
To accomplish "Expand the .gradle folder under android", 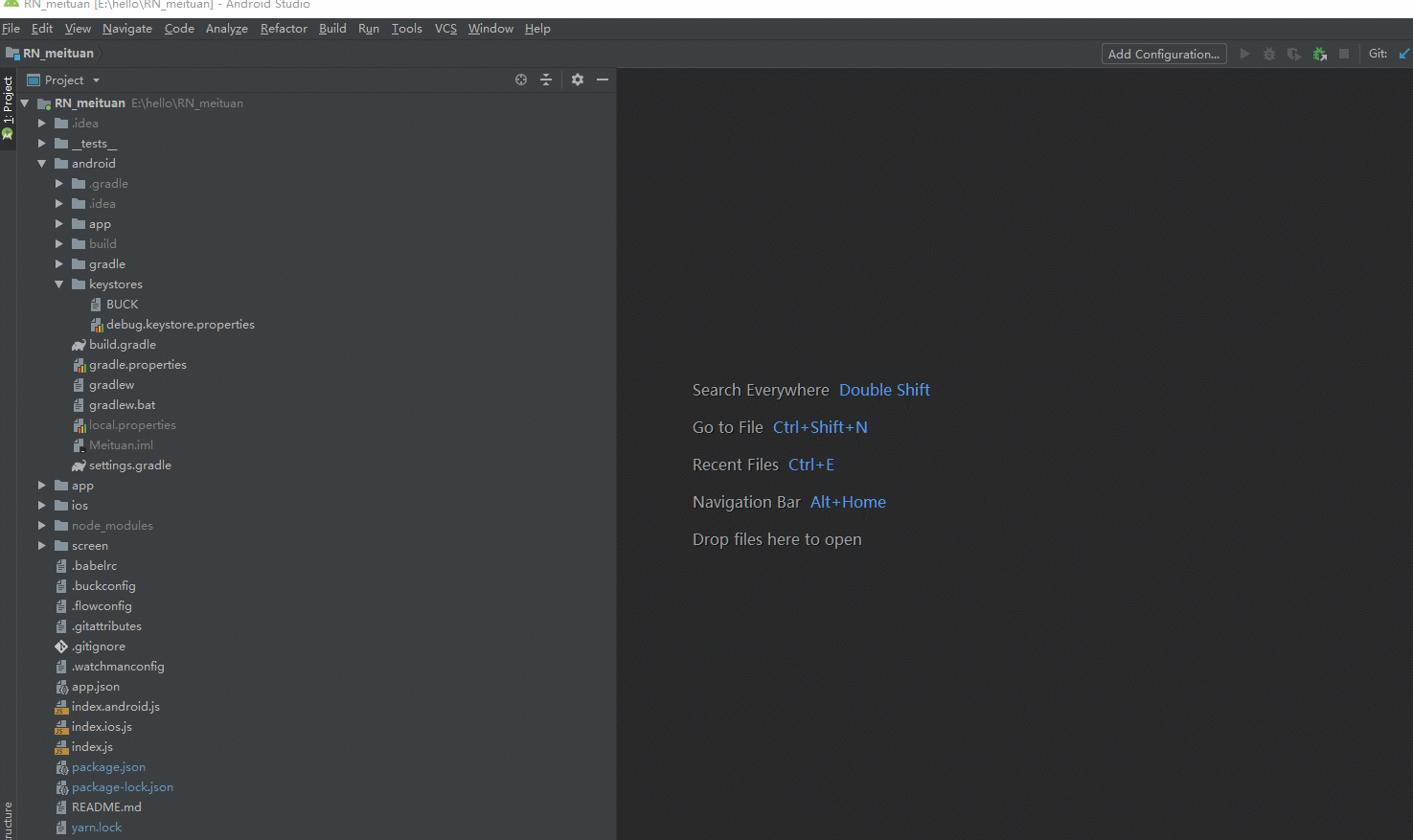I will [59, 184].
